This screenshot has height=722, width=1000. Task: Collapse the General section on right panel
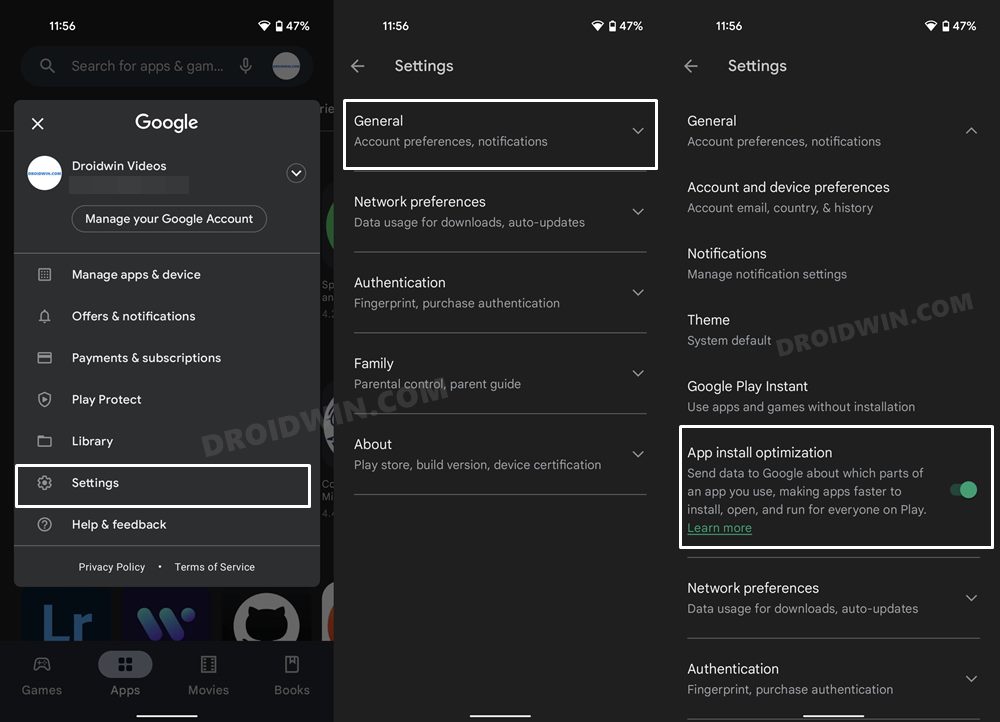tap(970, 130)
